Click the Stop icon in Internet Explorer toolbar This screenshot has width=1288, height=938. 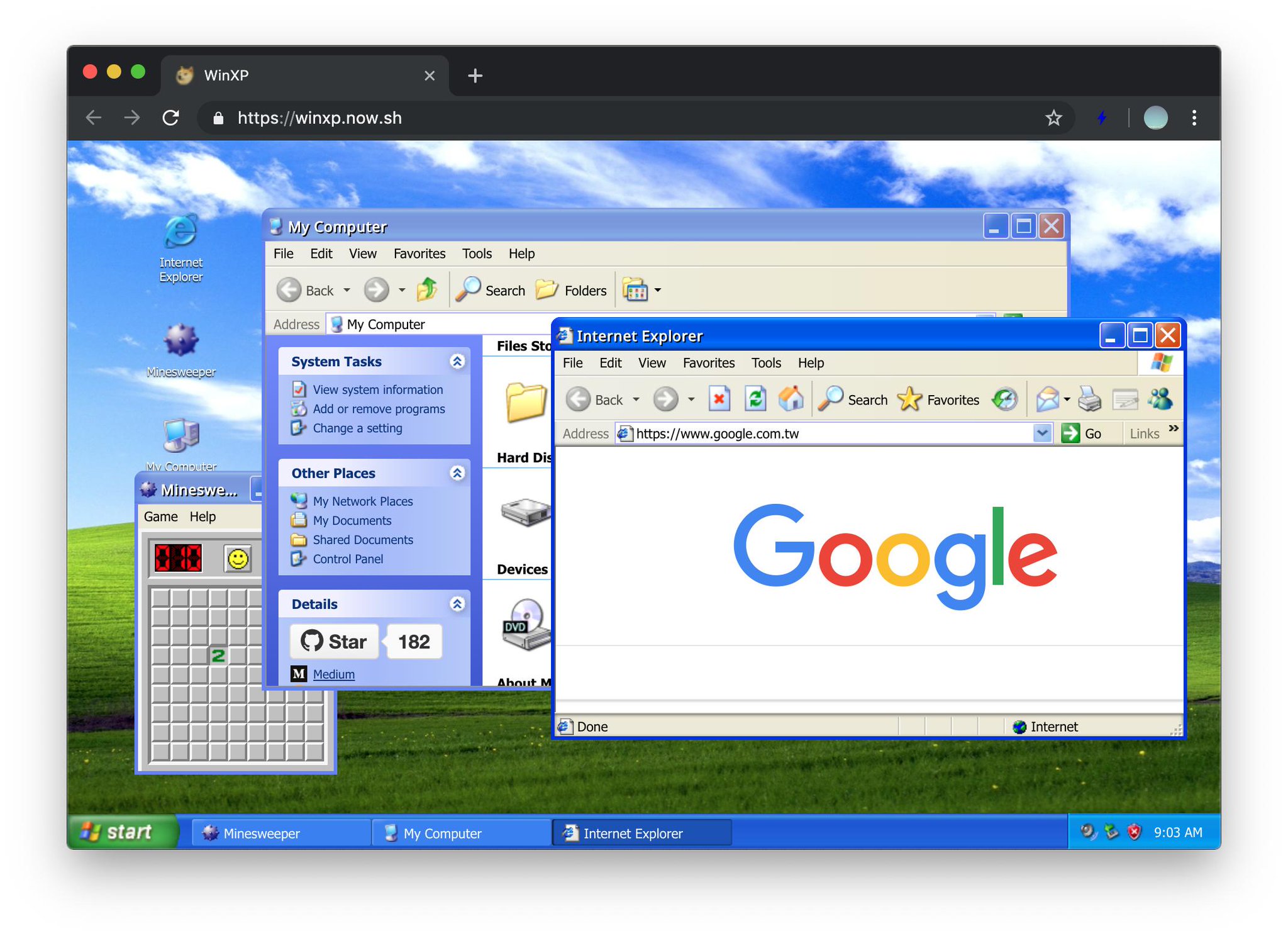tap(719, 399)
